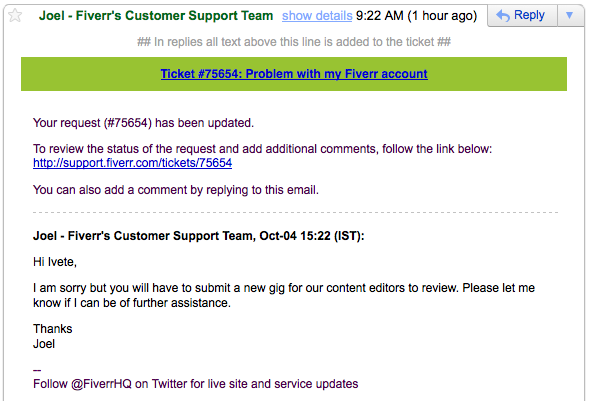Open the dropdown arrow beside Reply
This screenshot has width=591, height=401.
coord(570,15)
